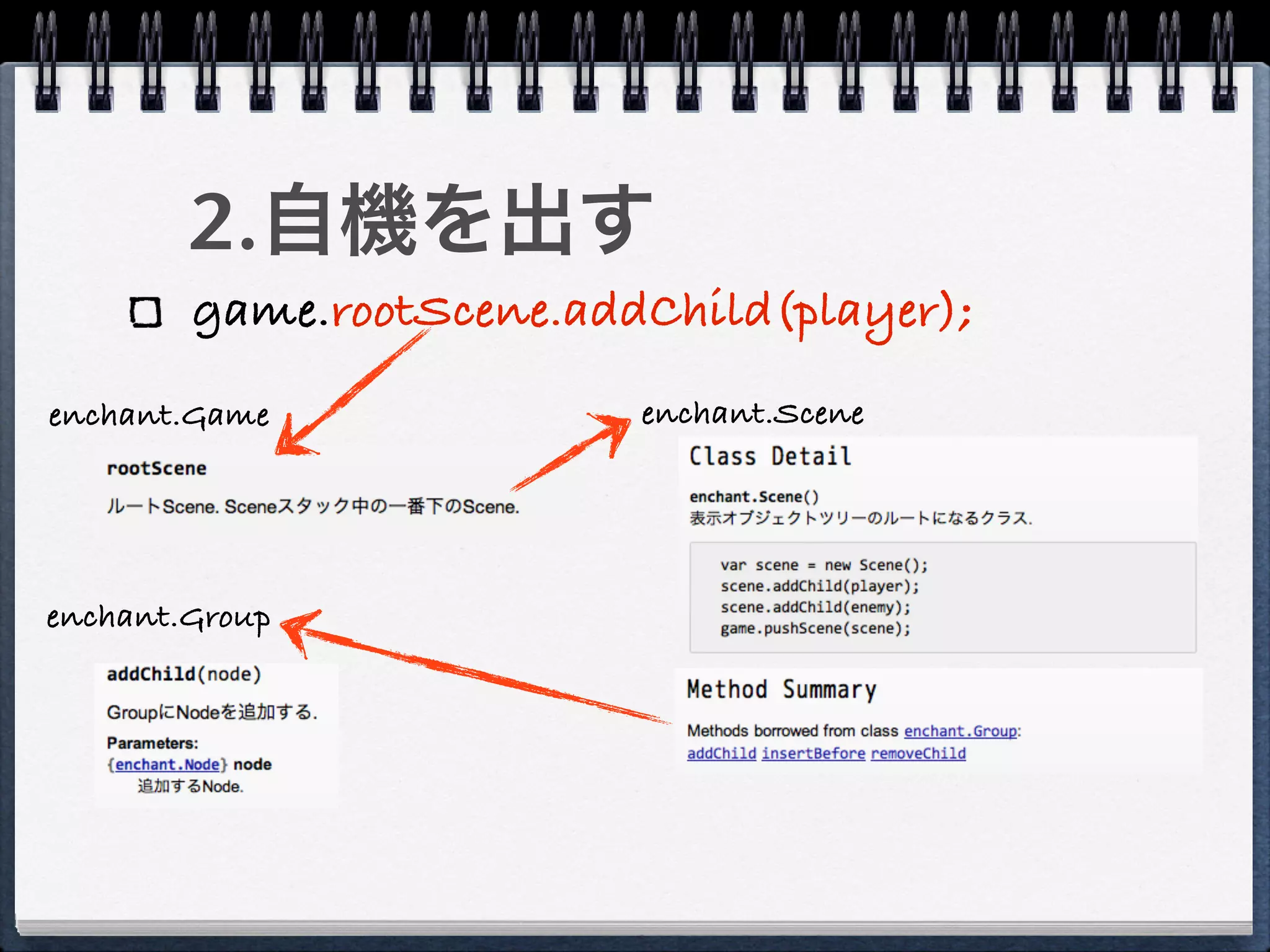Click code line "scene.addChild(player);"
The width and height of the screenshot is (1270, 952).
coord(820,586)
